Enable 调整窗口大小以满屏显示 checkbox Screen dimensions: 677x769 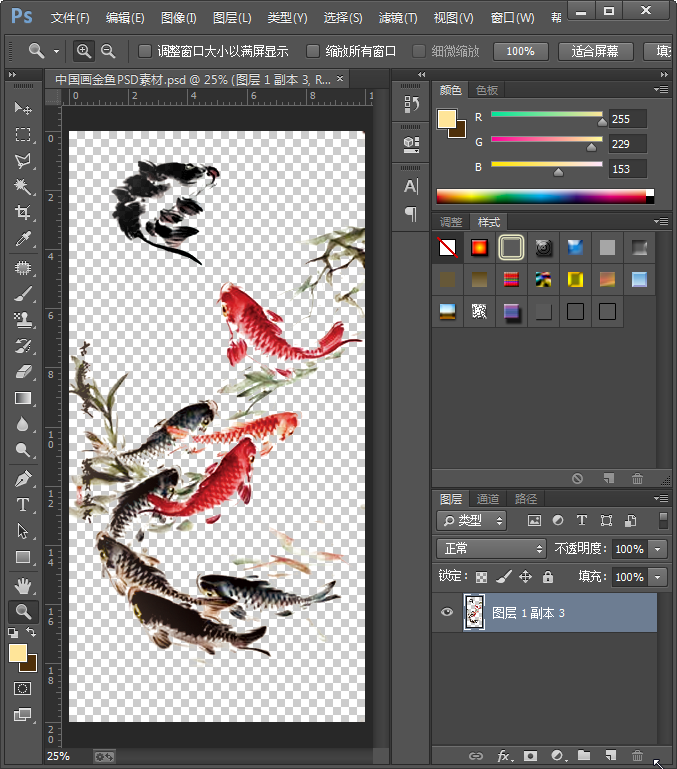[x=145, y=51]
